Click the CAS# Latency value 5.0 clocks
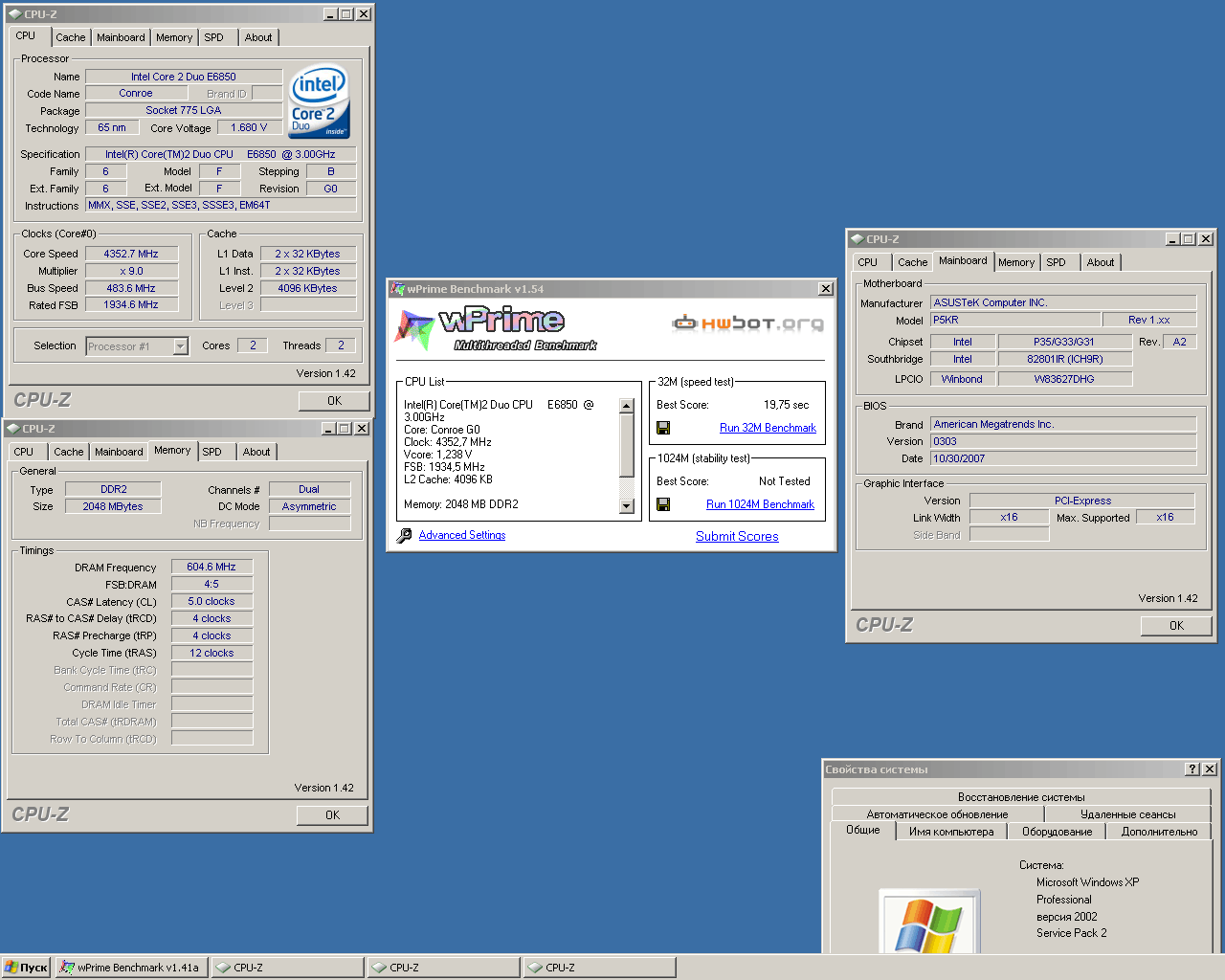Viewport: 1225px width, 980px height. tap(212, 601)
